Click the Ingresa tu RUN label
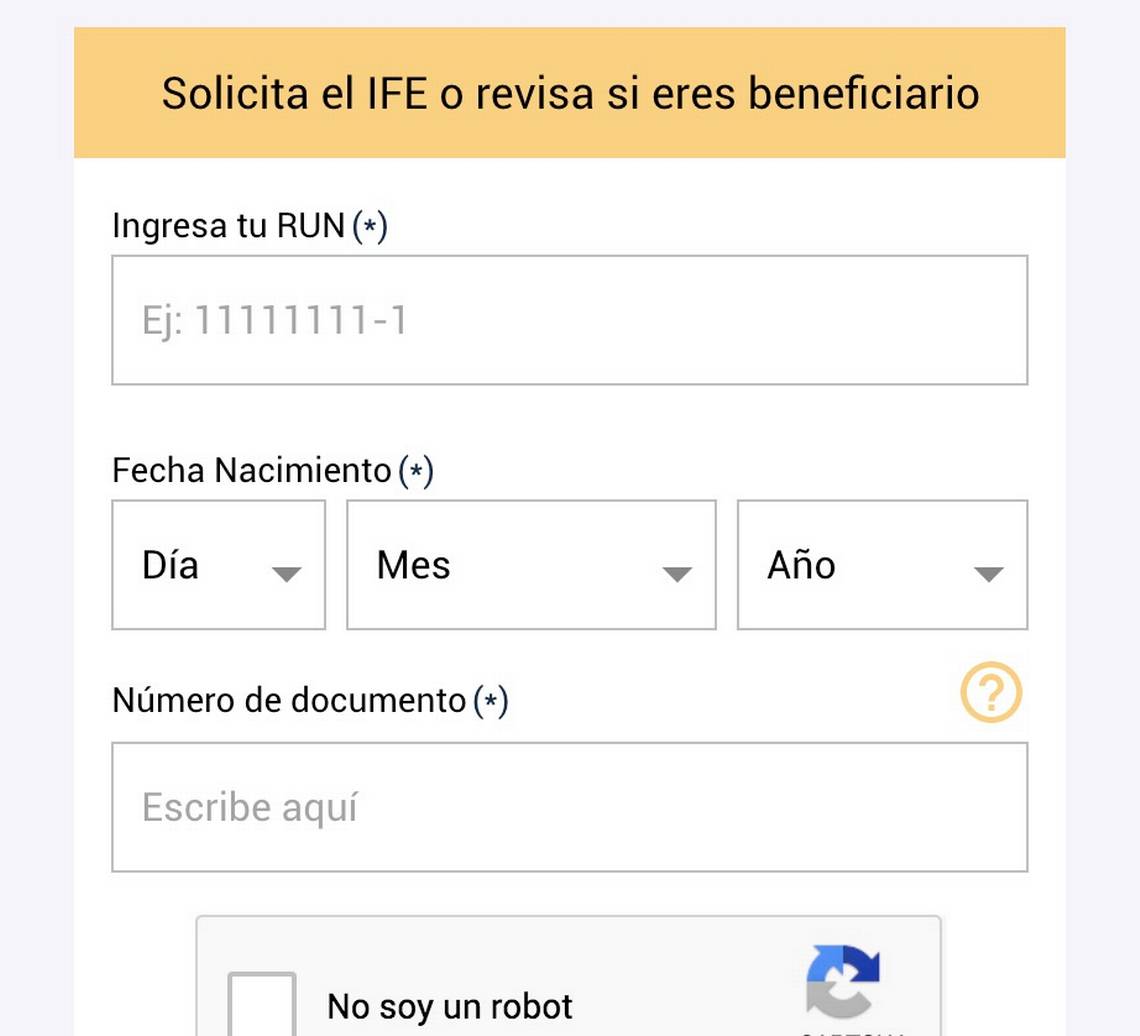The image size is (1140, 1036). [x=228, y=226]
